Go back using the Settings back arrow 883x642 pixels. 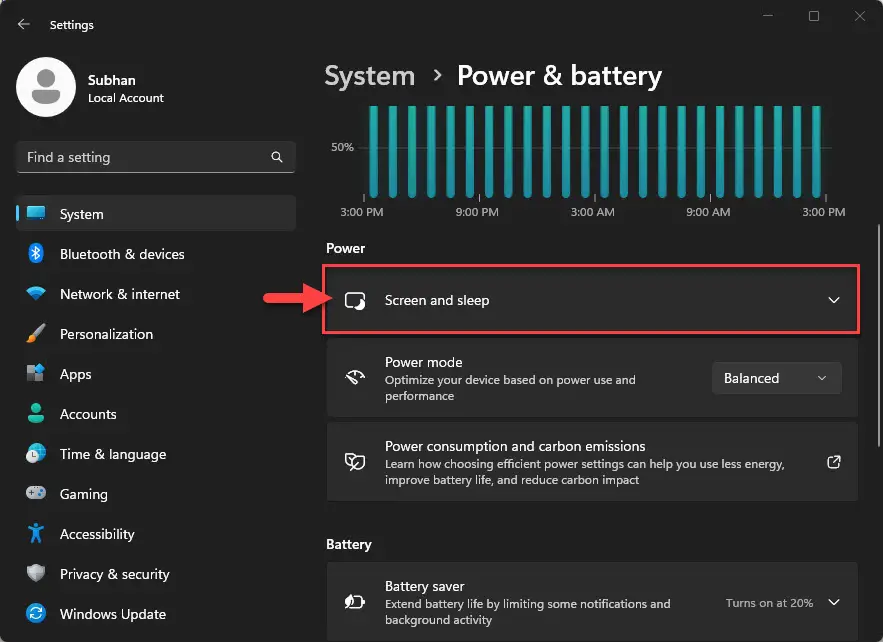pos(24,24)
